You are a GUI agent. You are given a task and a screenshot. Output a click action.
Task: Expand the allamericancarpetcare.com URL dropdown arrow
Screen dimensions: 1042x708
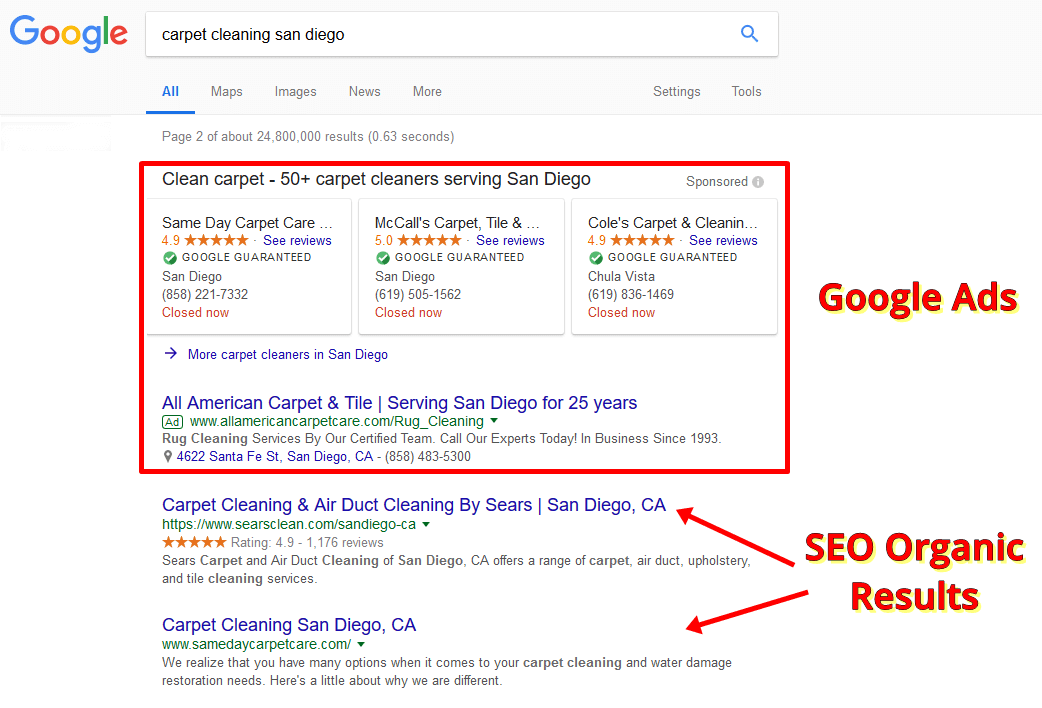click(492, 421)
